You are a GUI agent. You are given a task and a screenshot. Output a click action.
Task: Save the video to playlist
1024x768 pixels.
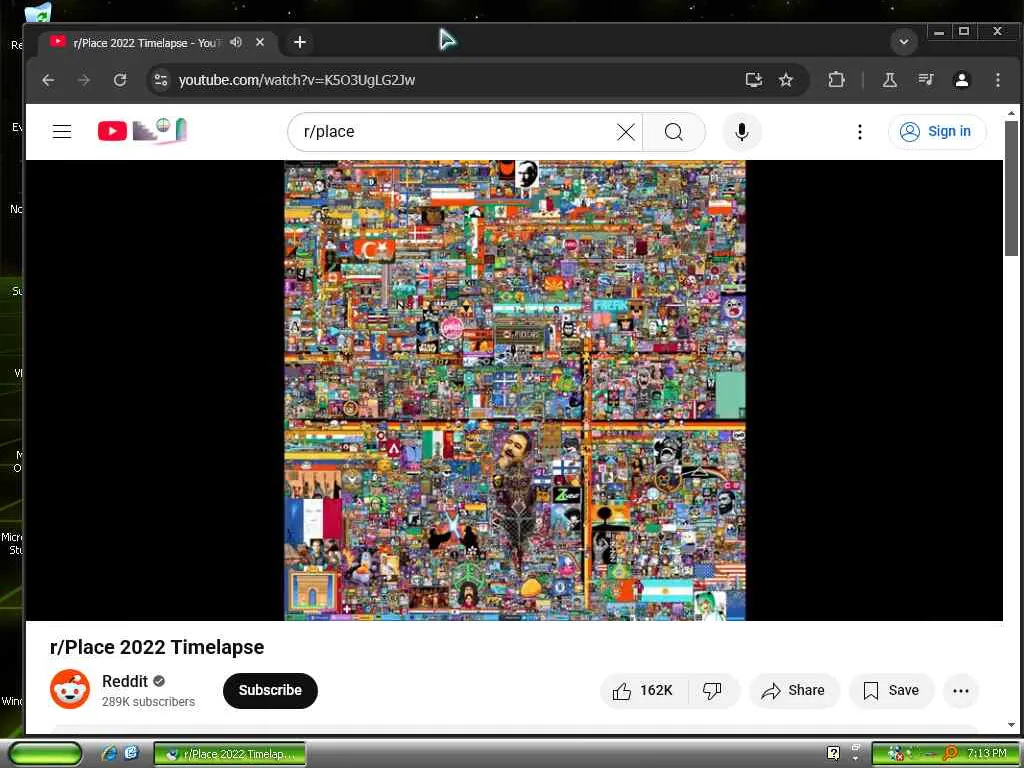pyautogui.click(x=891, y=690)
